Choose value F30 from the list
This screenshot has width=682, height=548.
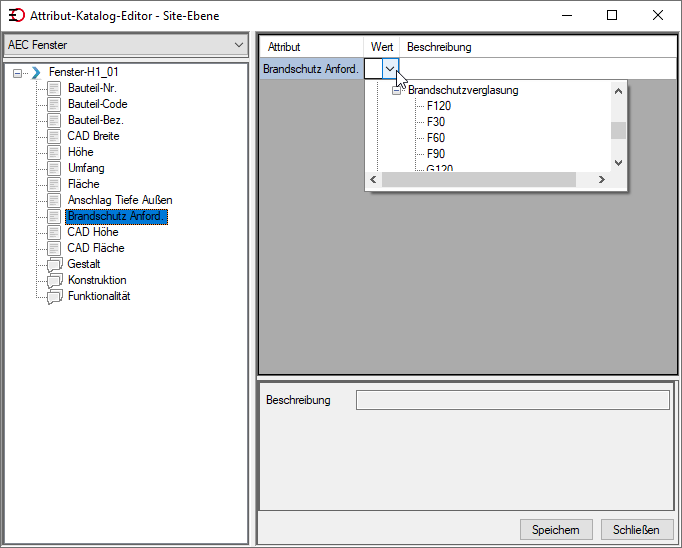point(436,122)
